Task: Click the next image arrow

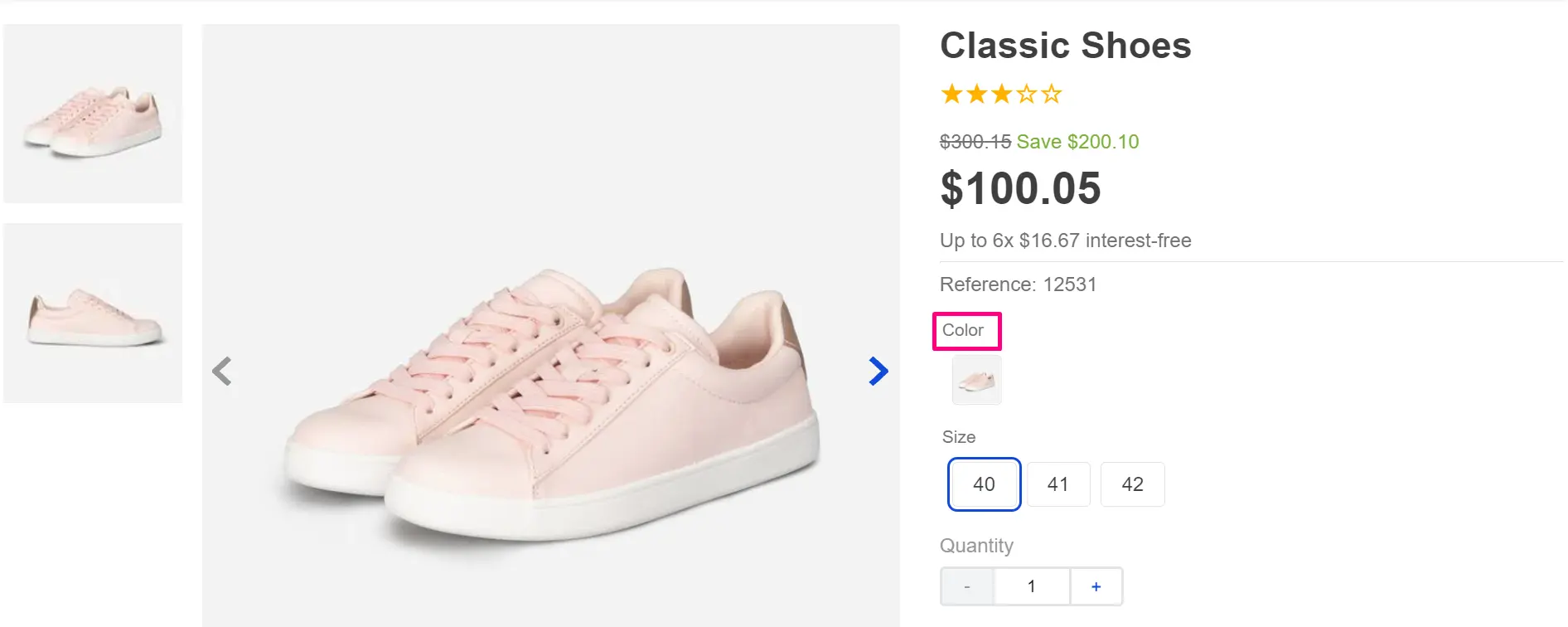Action: (x=878, y=371)
